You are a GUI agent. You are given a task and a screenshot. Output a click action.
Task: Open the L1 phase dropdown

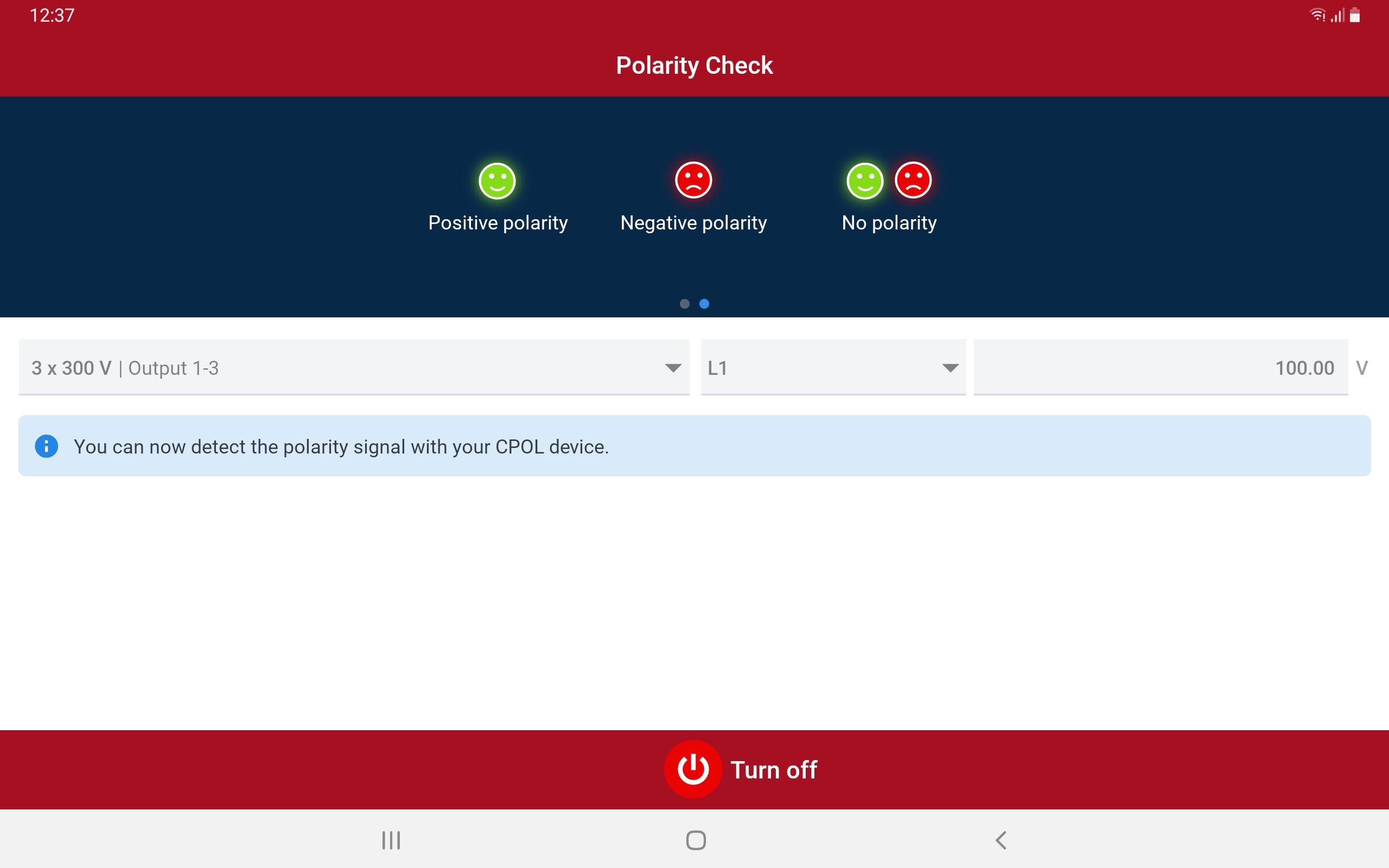point(833,367)
